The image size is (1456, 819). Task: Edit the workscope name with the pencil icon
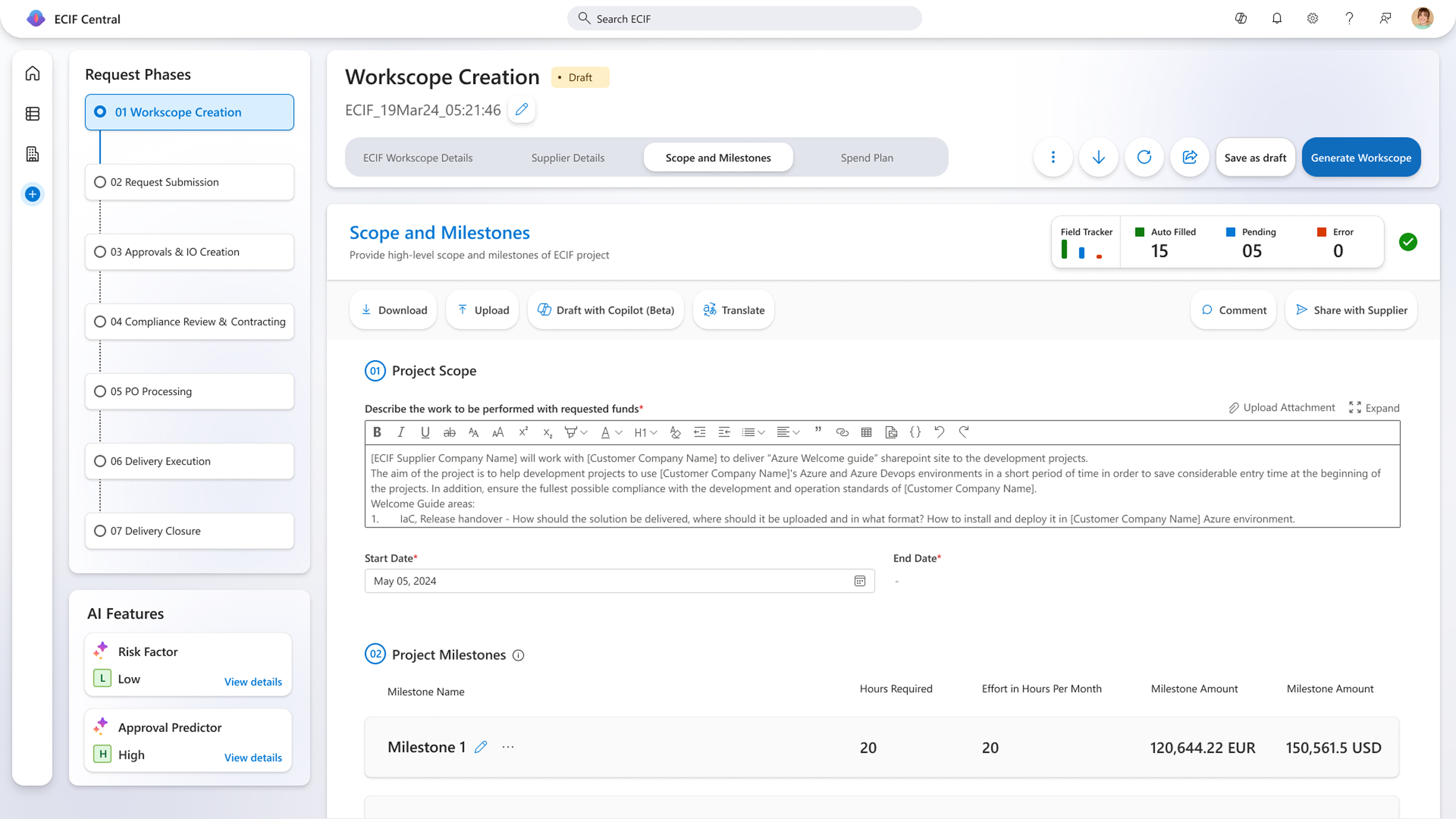coord(522,110)
